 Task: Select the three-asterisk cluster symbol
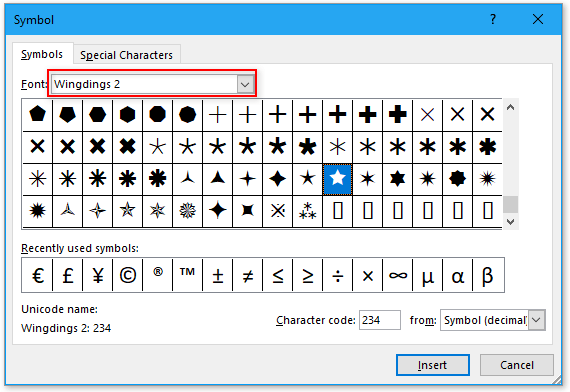308,211
